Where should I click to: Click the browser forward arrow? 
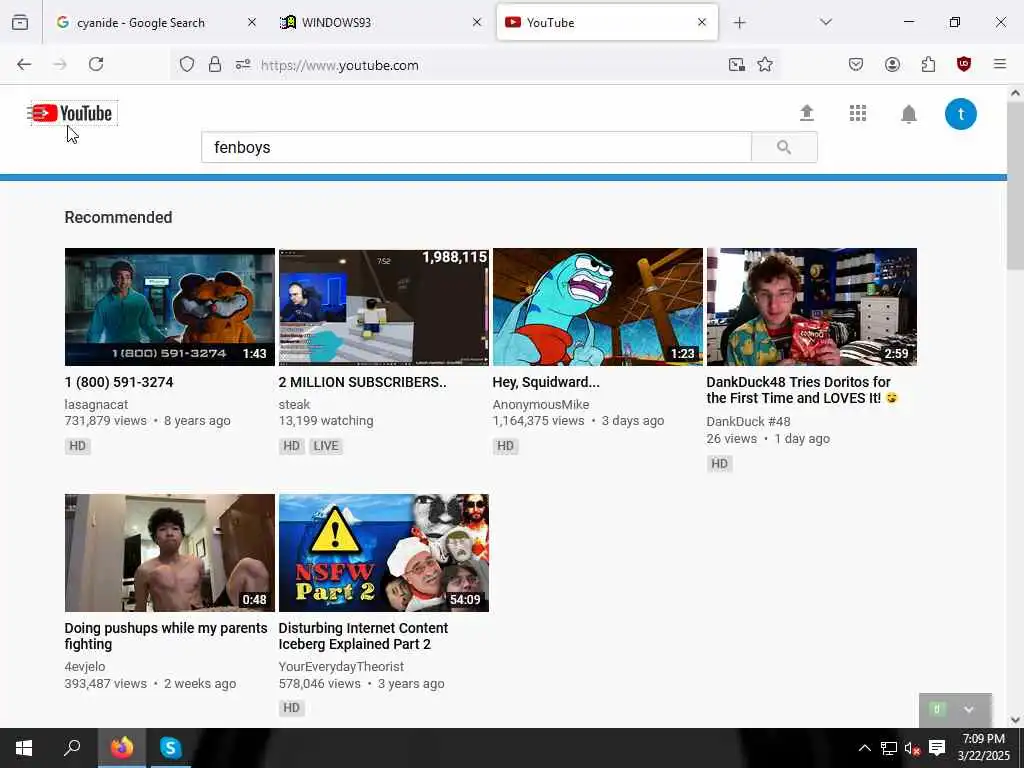pos(60,64)
